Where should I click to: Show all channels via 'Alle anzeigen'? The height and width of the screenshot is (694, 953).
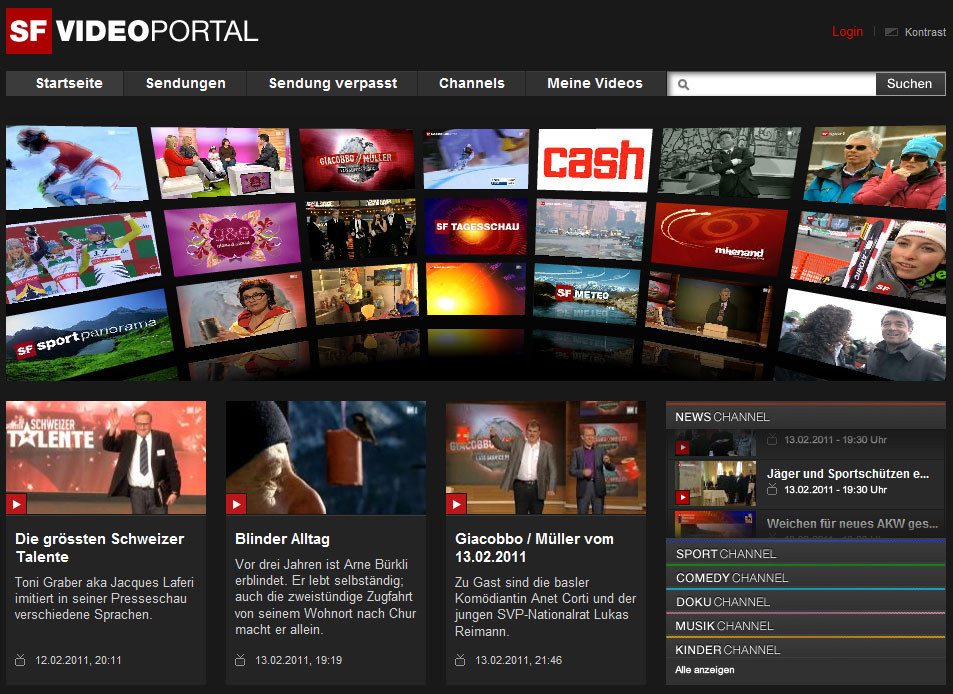tap(707, 670)
